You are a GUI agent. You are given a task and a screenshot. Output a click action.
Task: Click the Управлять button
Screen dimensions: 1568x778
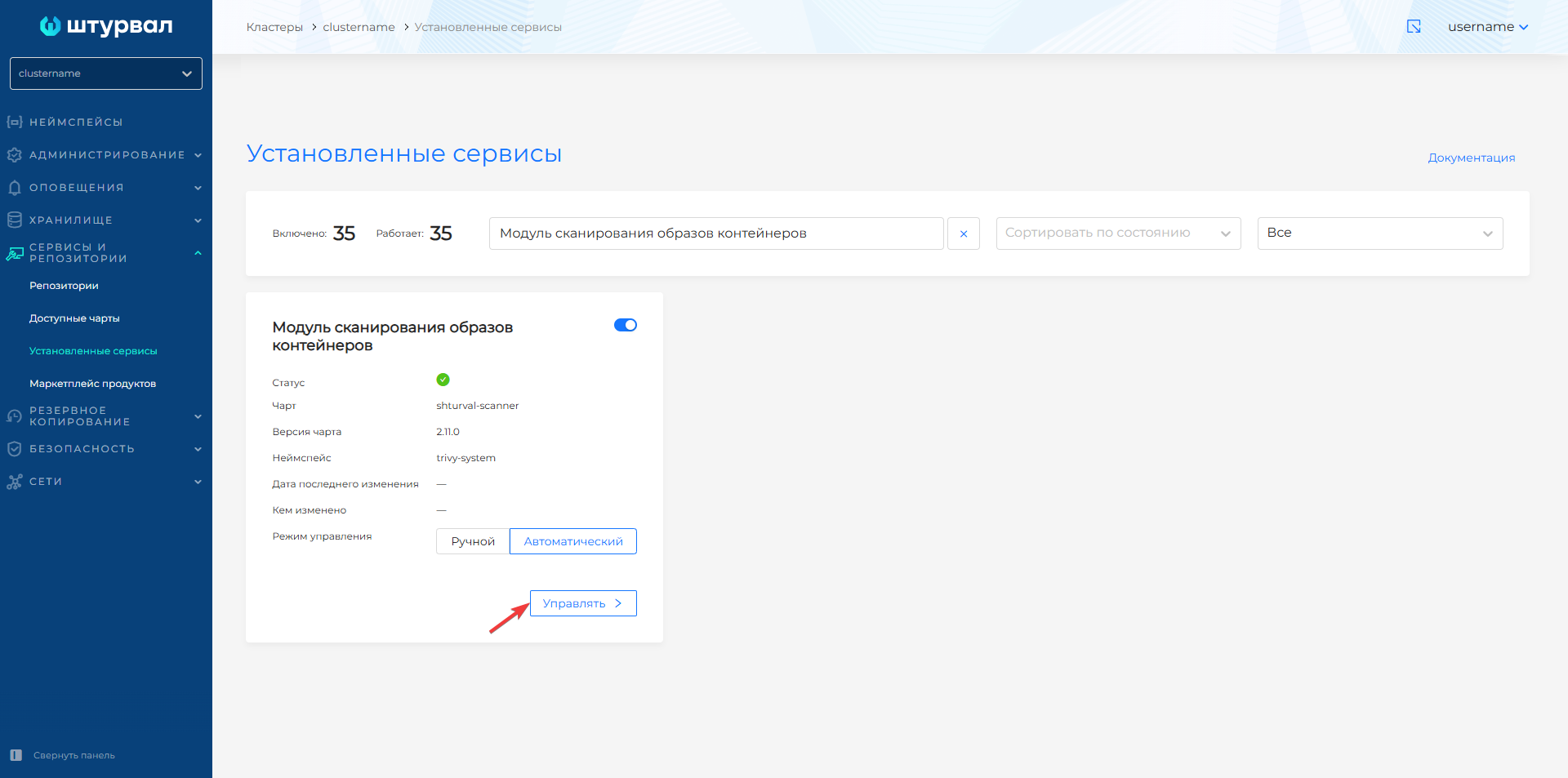coord(583,603)
